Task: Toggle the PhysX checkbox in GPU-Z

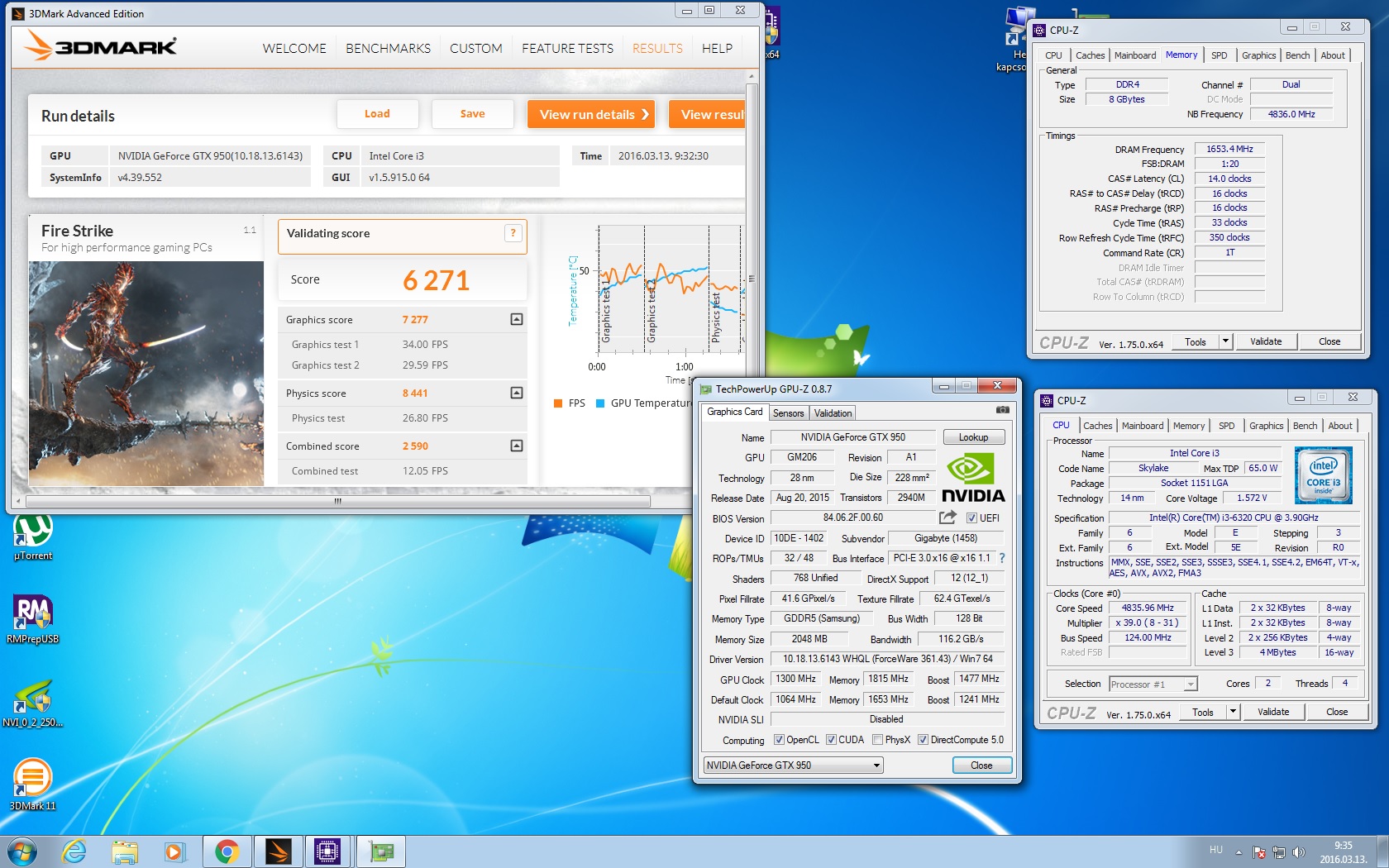Action: pos(877,740)
